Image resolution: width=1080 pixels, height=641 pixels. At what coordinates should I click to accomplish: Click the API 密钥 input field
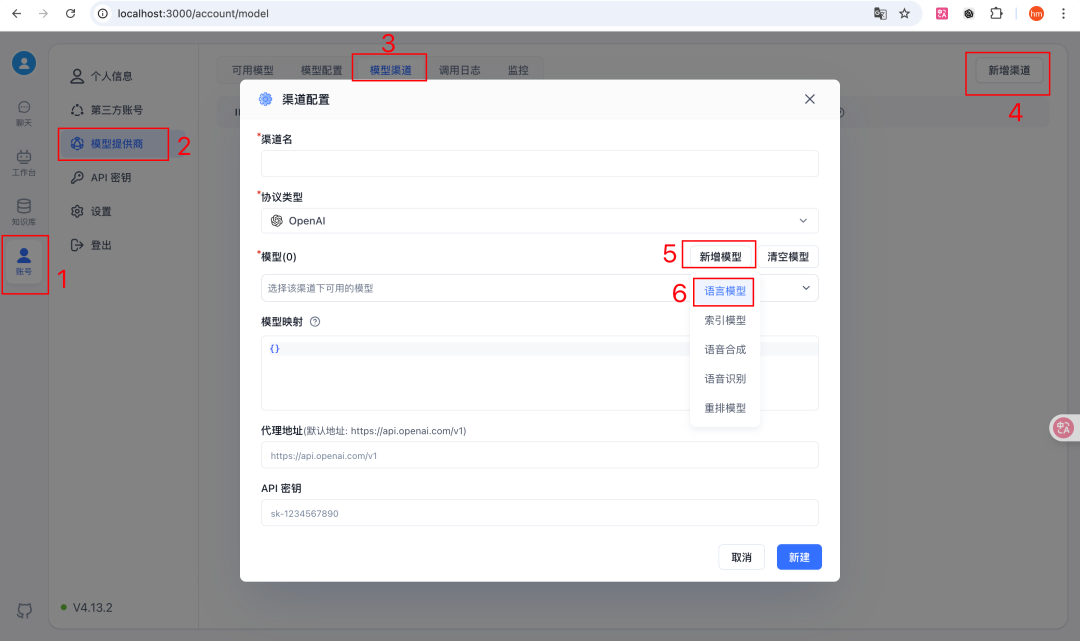[x=540, y=512]
